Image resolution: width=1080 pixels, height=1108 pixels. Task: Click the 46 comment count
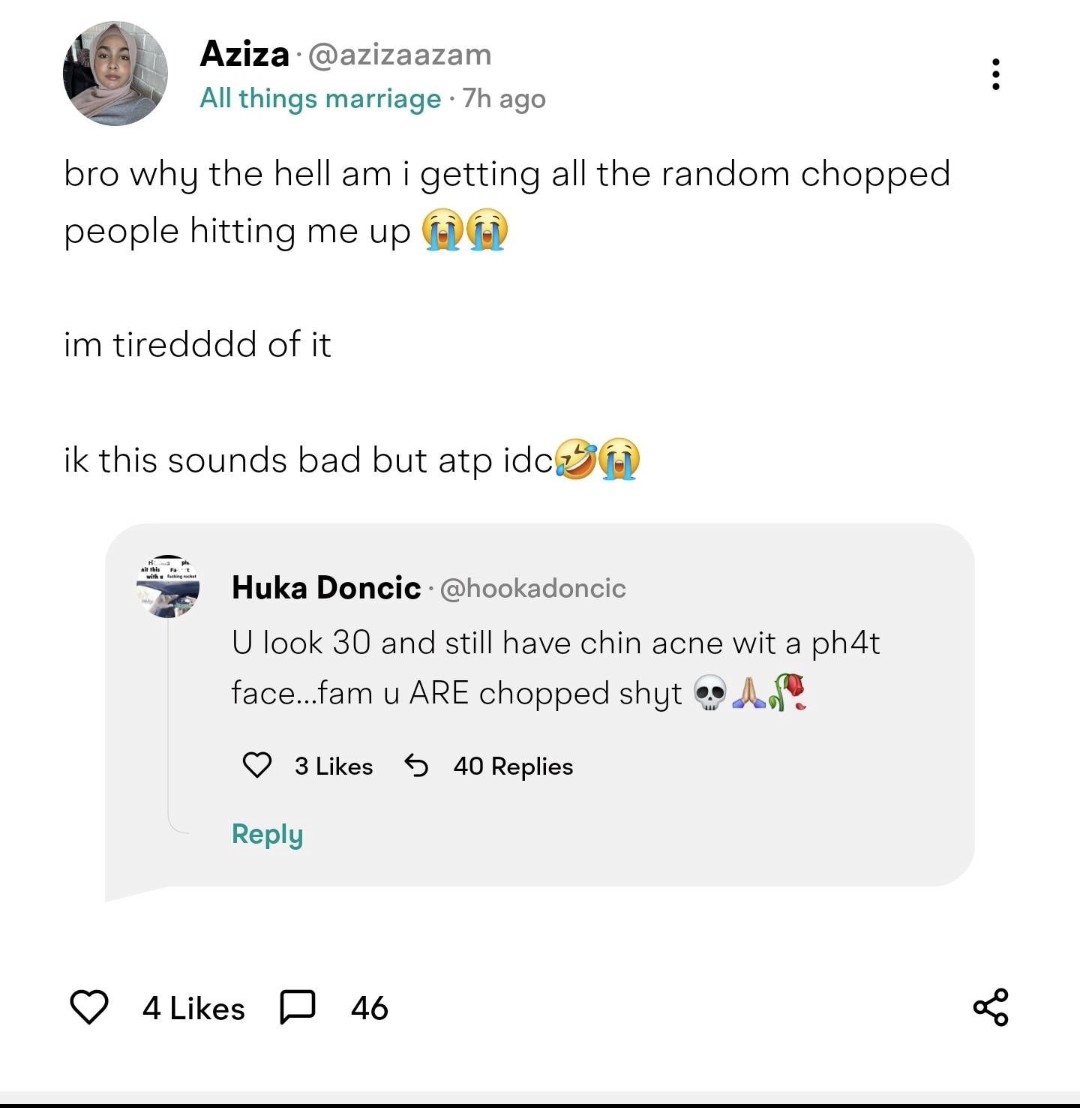click(369, 1008)
